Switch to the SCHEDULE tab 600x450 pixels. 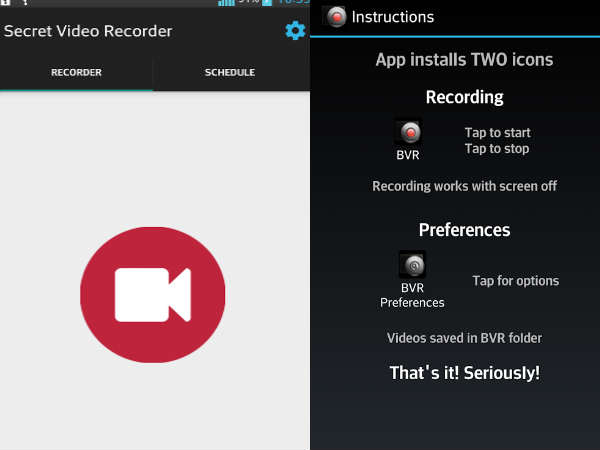pyautogui.click(x=230, y=73)
